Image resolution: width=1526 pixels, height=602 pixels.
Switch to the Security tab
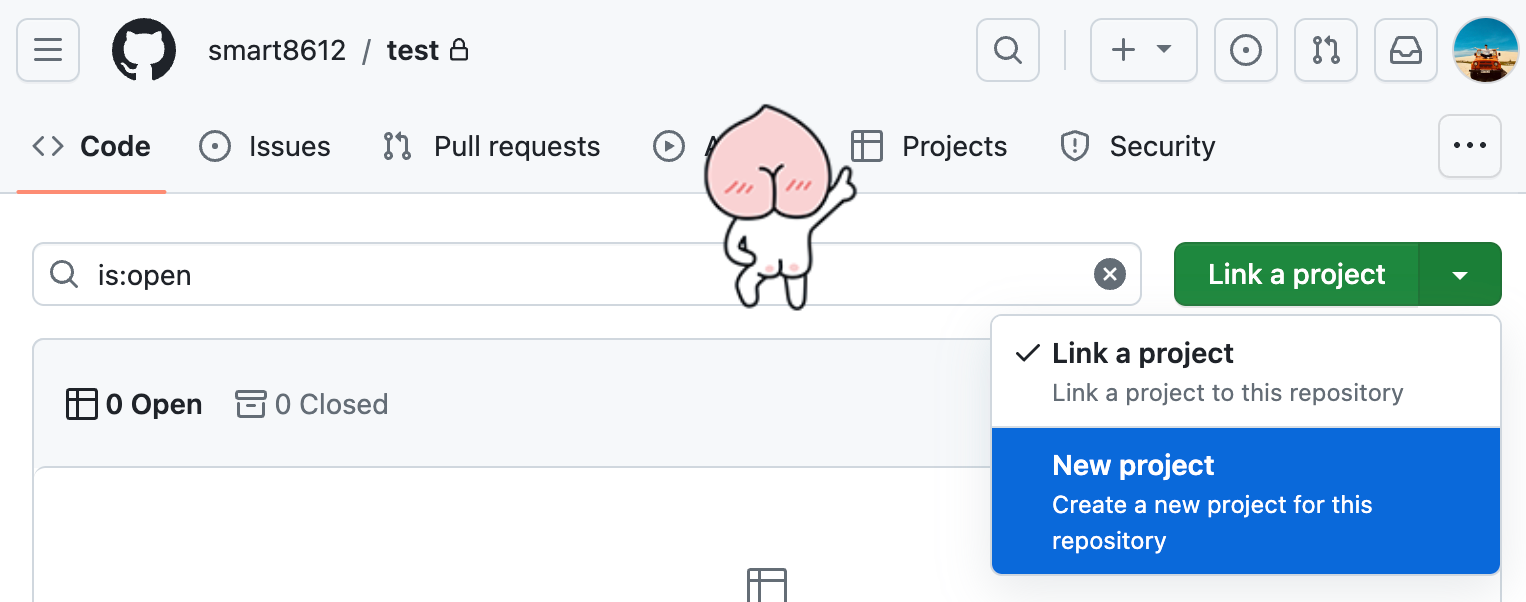click(x=1137, y=147)
